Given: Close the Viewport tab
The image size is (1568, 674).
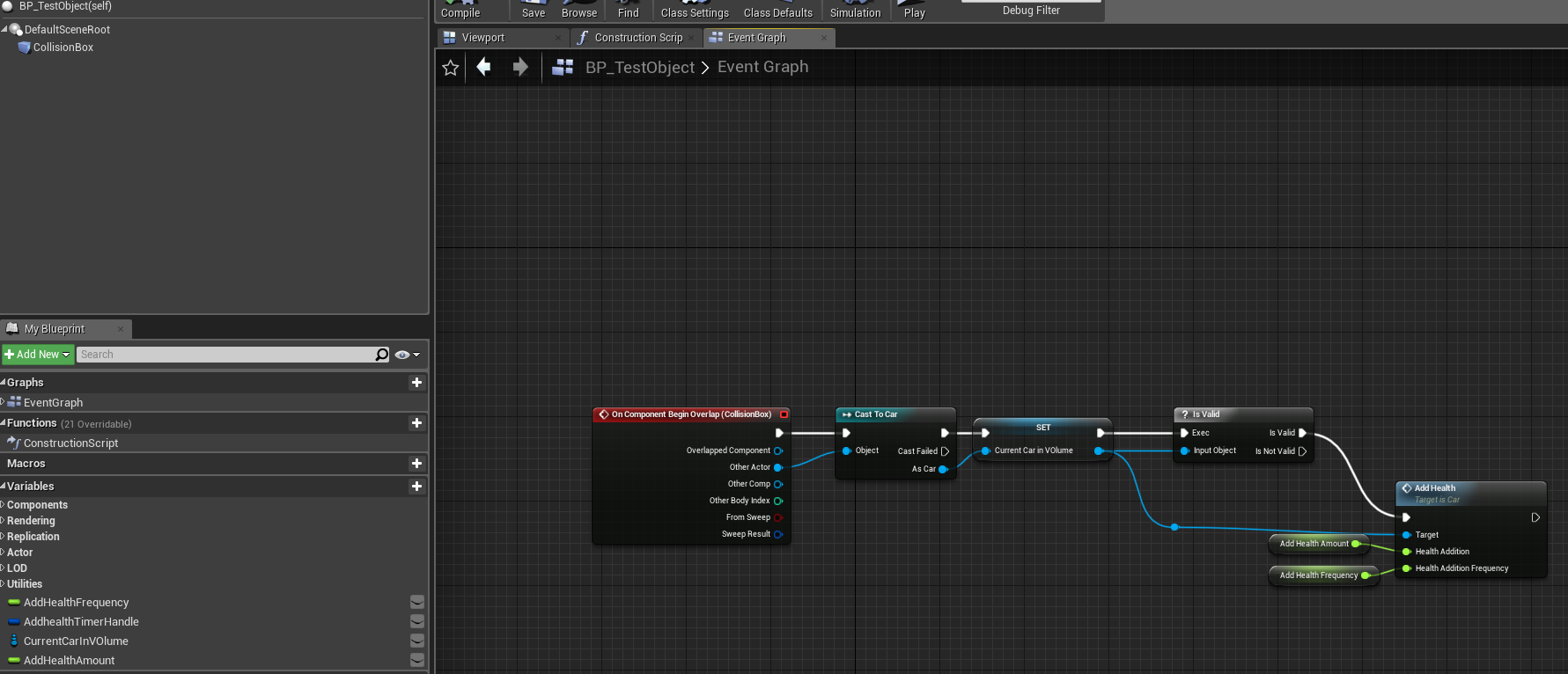Looking at the screenshot, I should 558,38.
